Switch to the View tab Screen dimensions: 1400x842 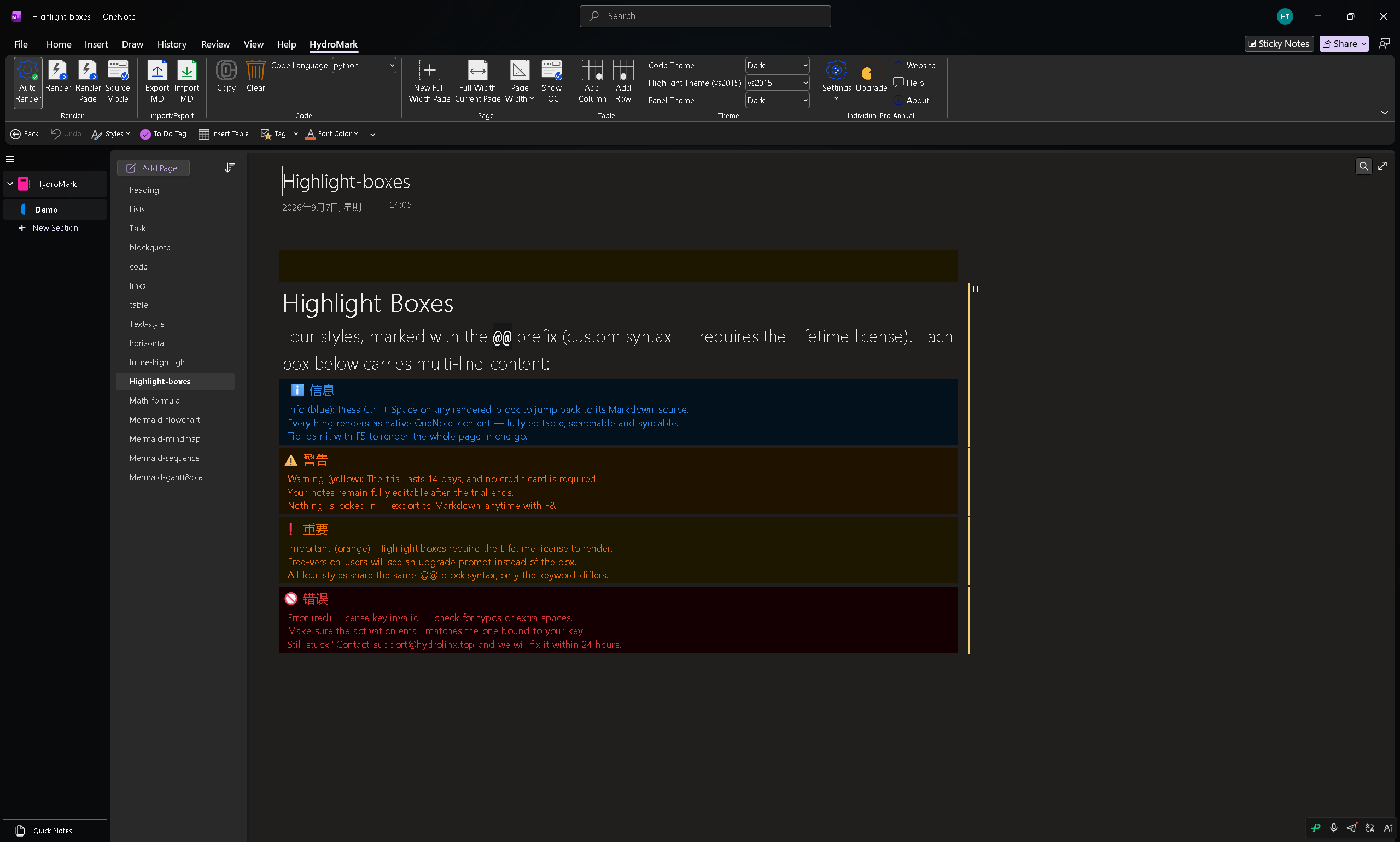(x=253, y=44)
